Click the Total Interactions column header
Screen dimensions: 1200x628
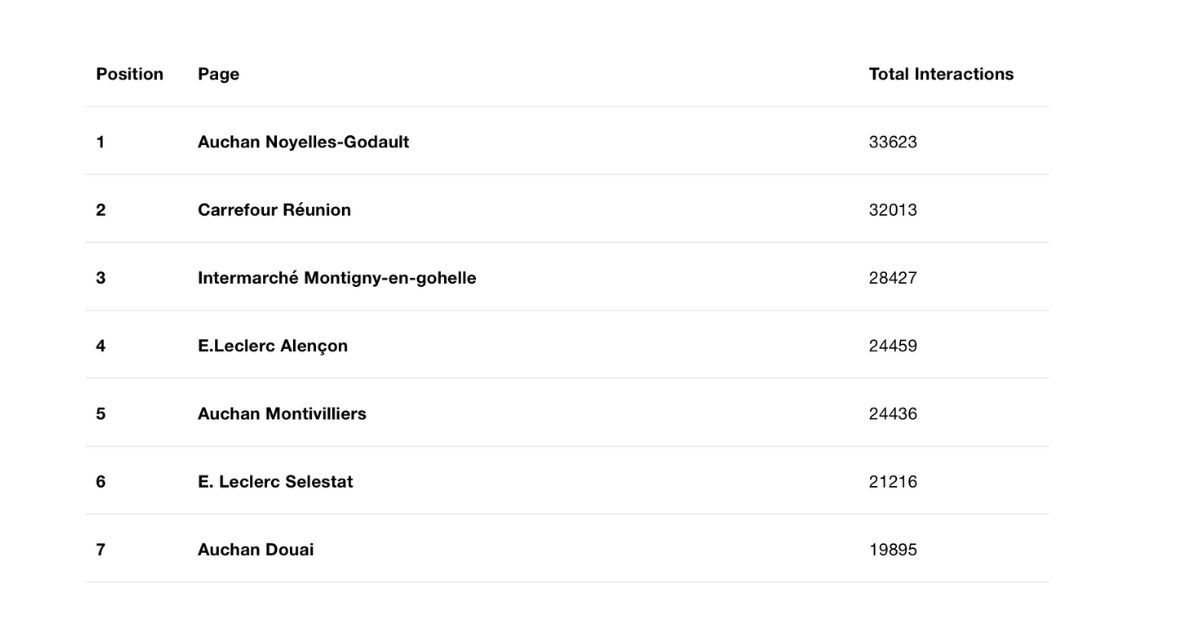941,74
